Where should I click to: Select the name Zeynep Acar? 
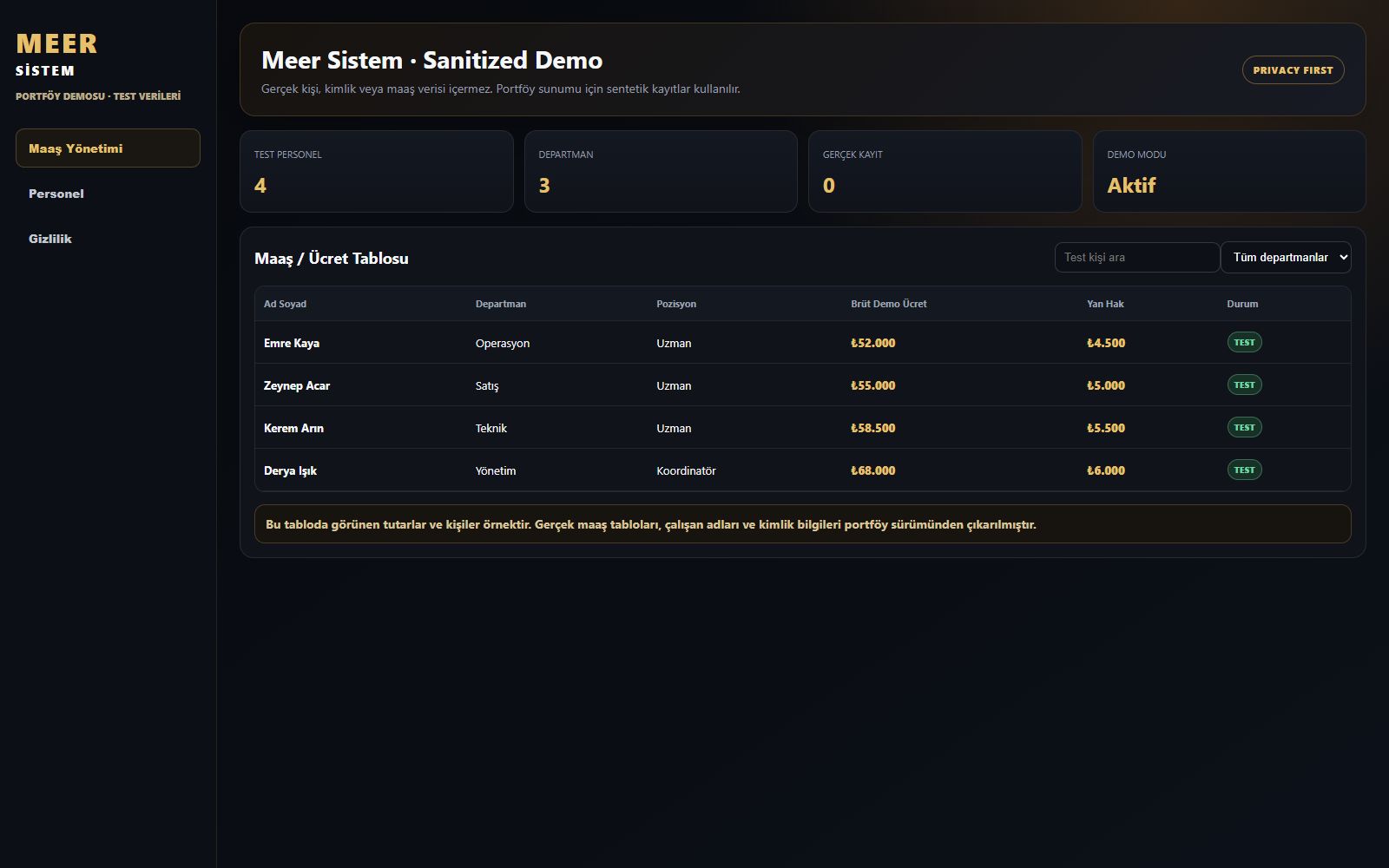pos(297,385)
